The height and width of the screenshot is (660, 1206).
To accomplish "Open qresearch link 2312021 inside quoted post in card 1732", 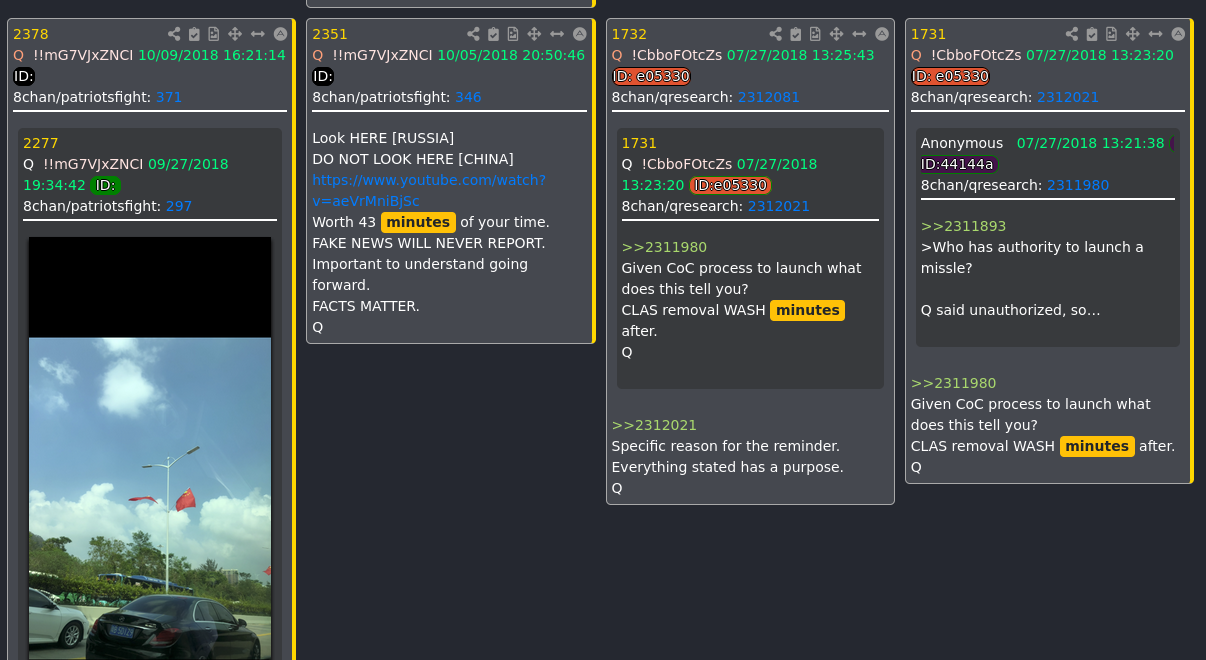I will pos(779,206).
